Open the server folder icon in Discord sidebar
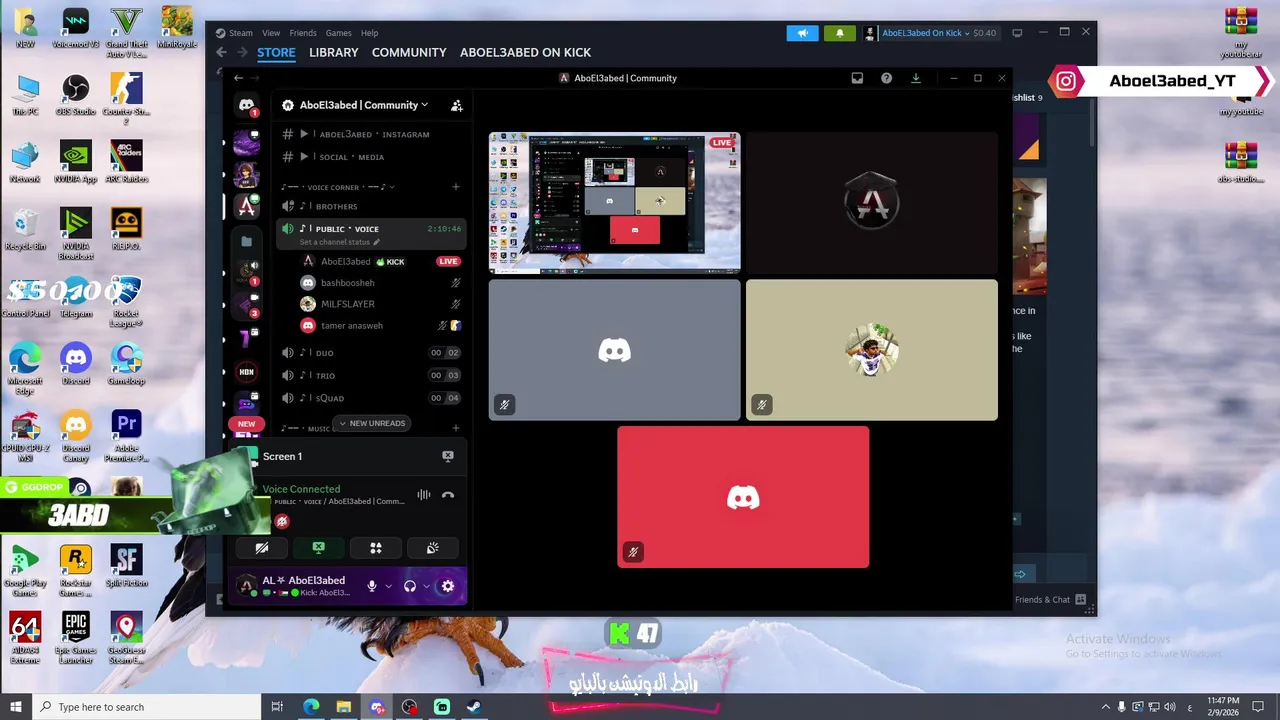Screen dimensions: 1280x720 point(246,241)
